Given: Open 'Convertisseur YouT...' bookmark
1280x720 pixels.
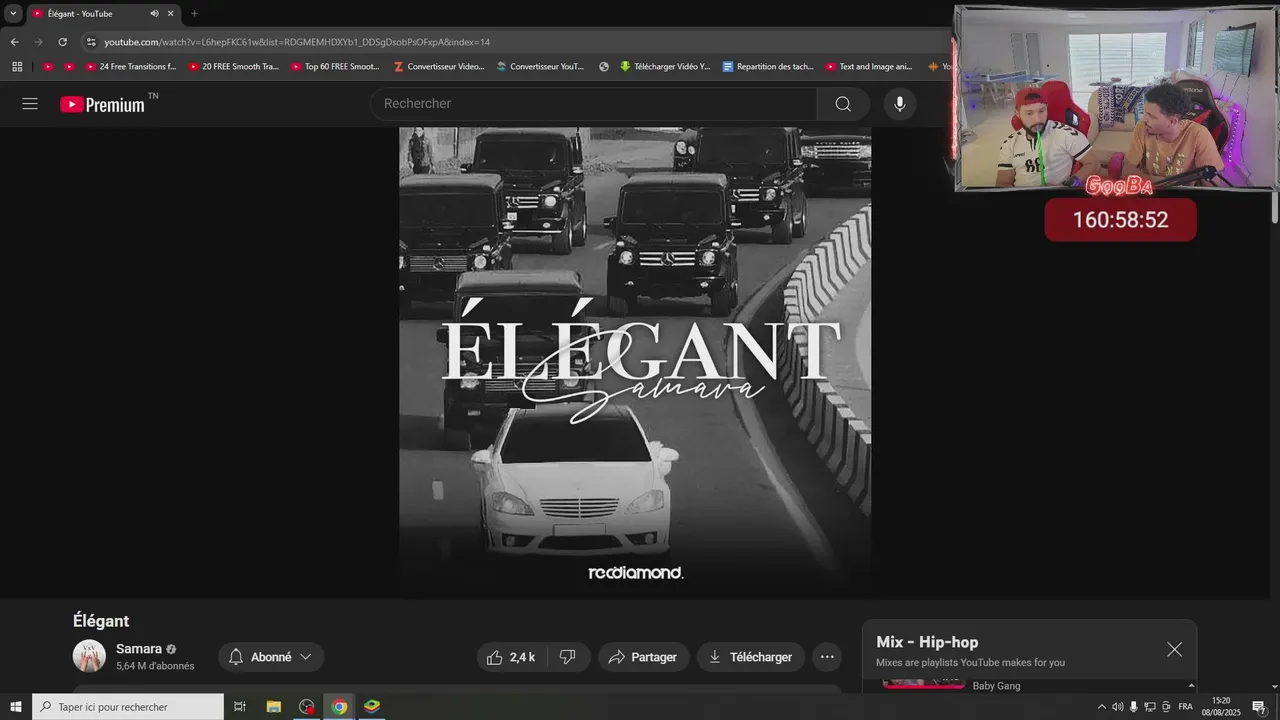Looking at the screenshot, I should (539, 67).
